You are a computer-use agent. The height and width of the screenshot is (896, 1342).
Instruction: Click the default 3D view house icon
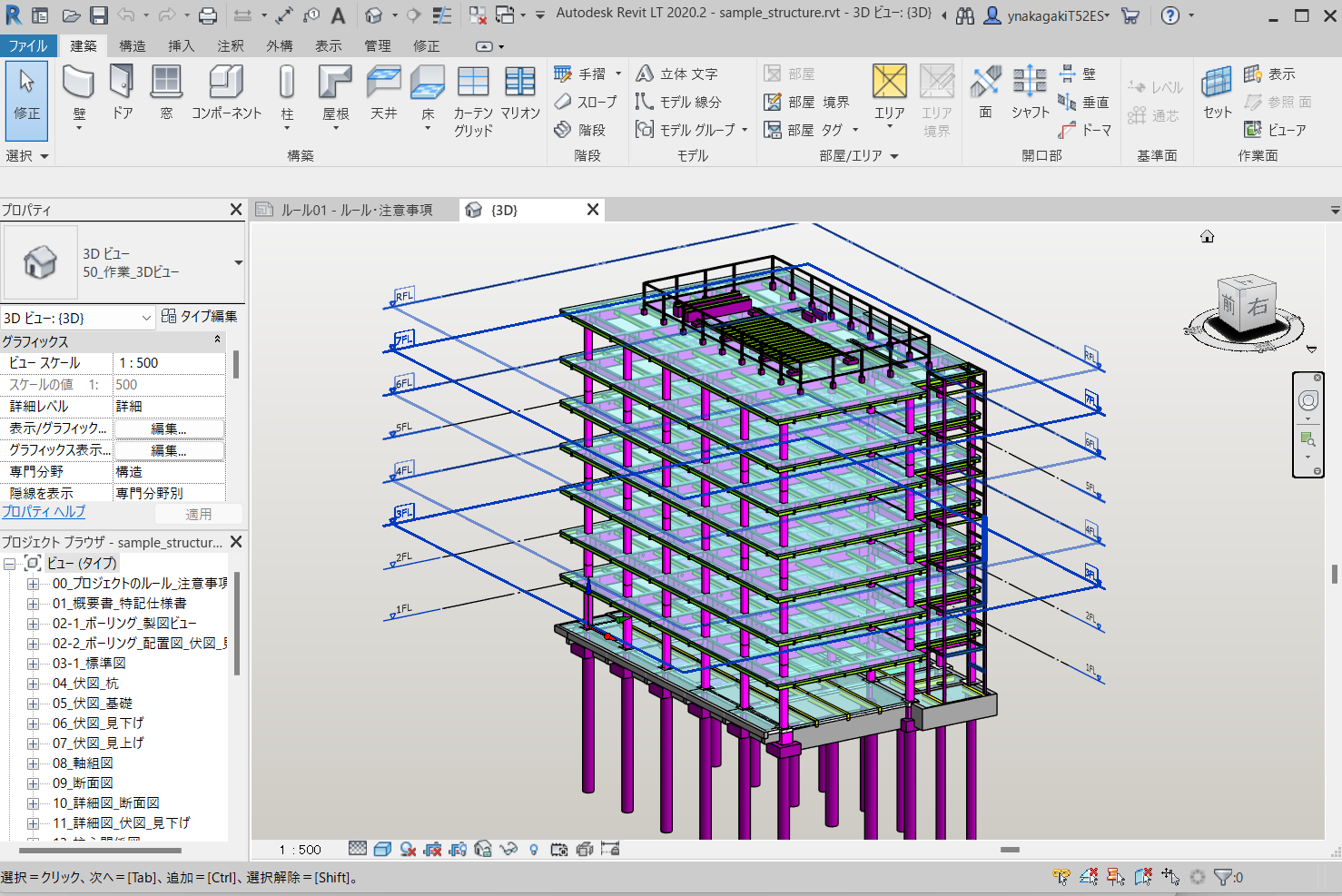[x=374, y=15]
